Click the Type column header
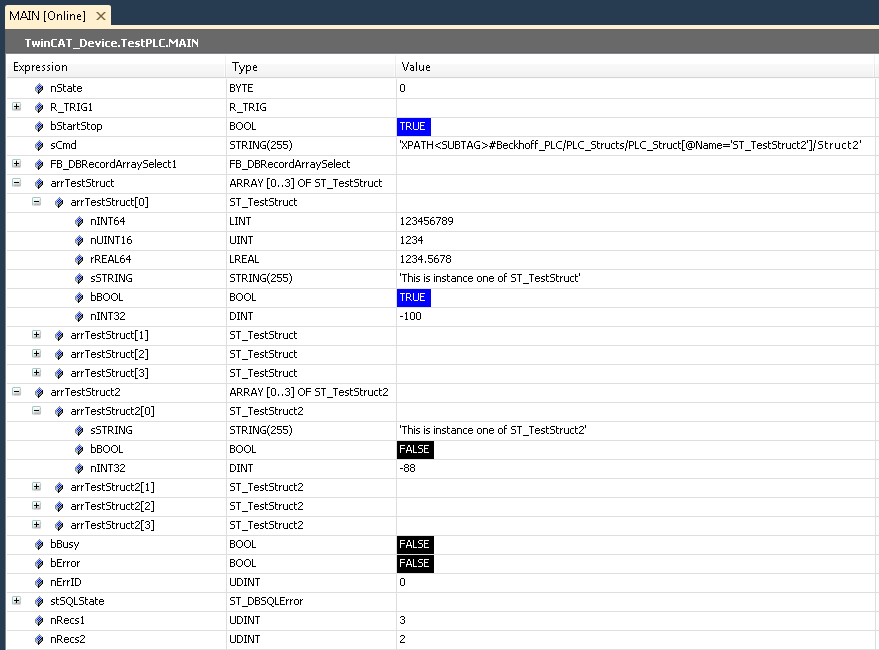The image size is (879, 650). pos(311,67)
